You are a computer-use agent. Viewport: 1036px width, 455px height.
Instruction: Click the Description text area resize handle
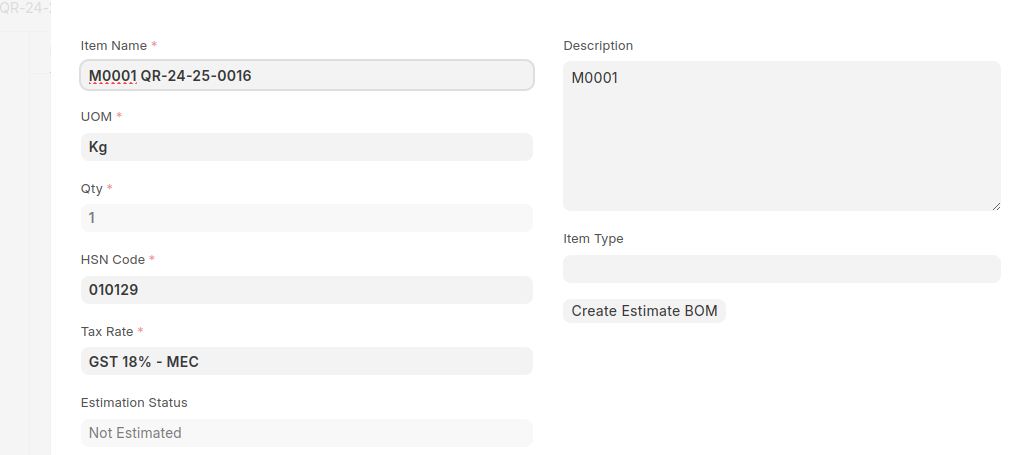[995, 206]
